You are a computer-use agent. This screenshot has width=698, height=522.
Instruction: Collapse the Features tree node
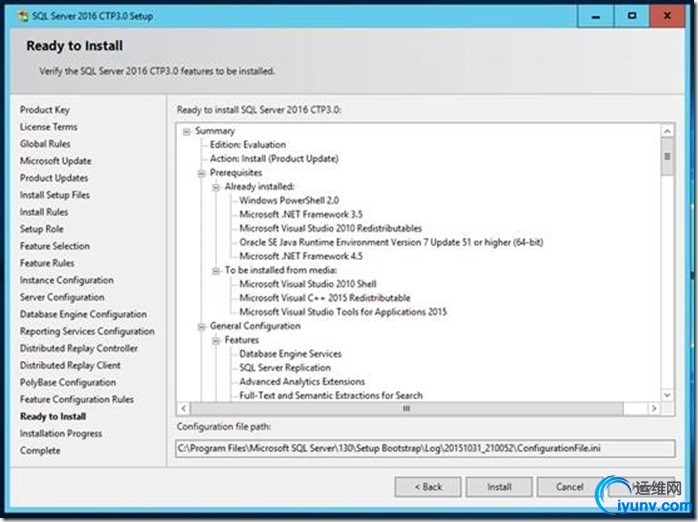click(216, 340)
